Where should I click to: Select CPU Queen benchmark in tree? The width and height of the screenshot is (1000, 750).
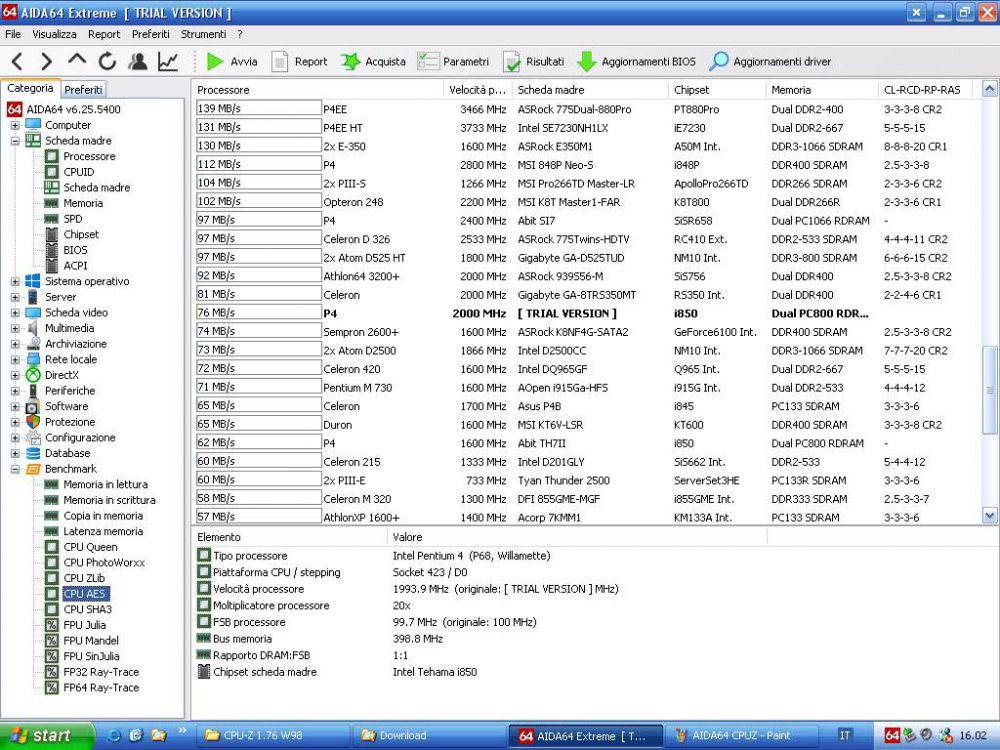pos(90,547)
